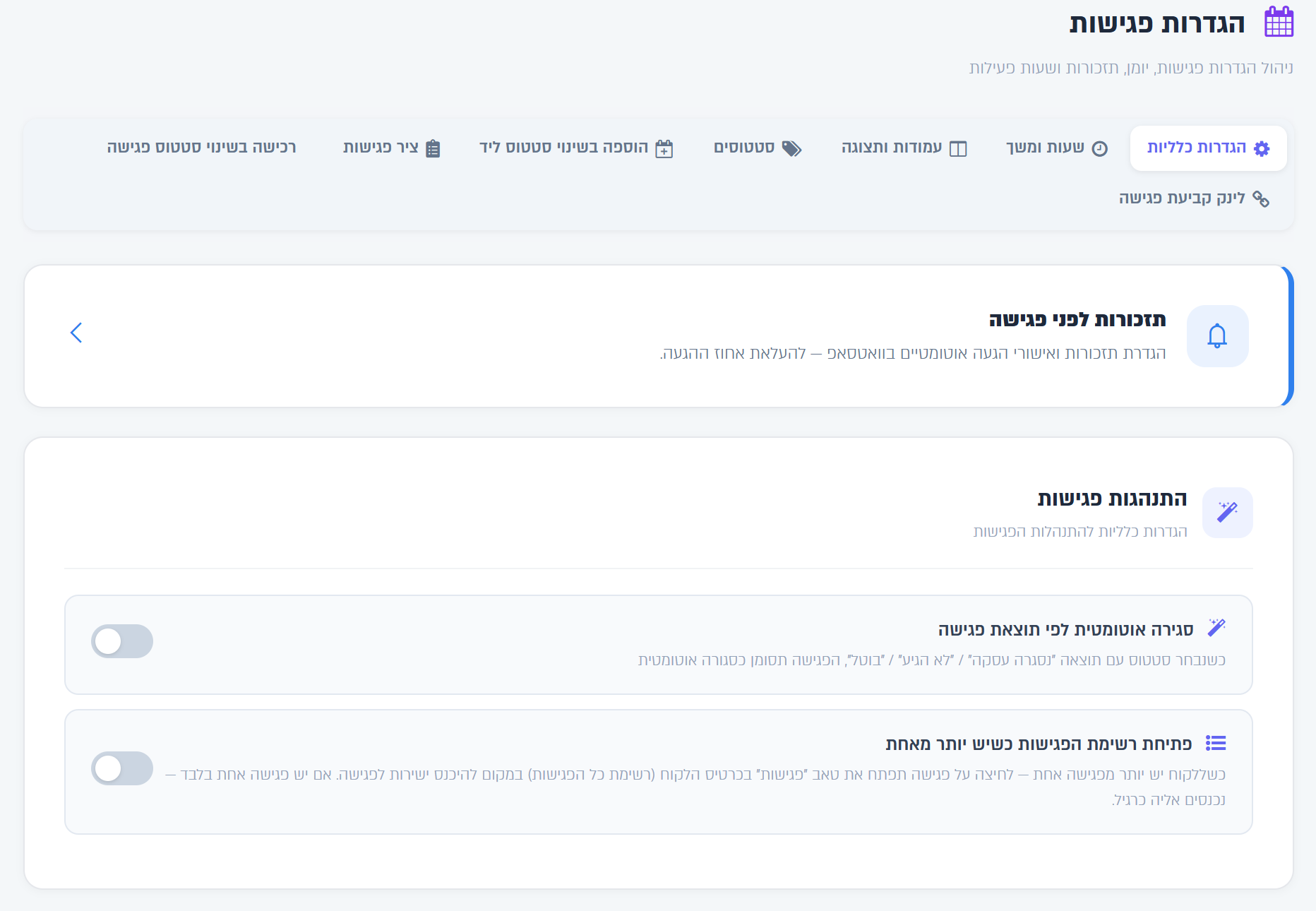Click the התנהגות פגישות heading

[x=1112, y=499]
